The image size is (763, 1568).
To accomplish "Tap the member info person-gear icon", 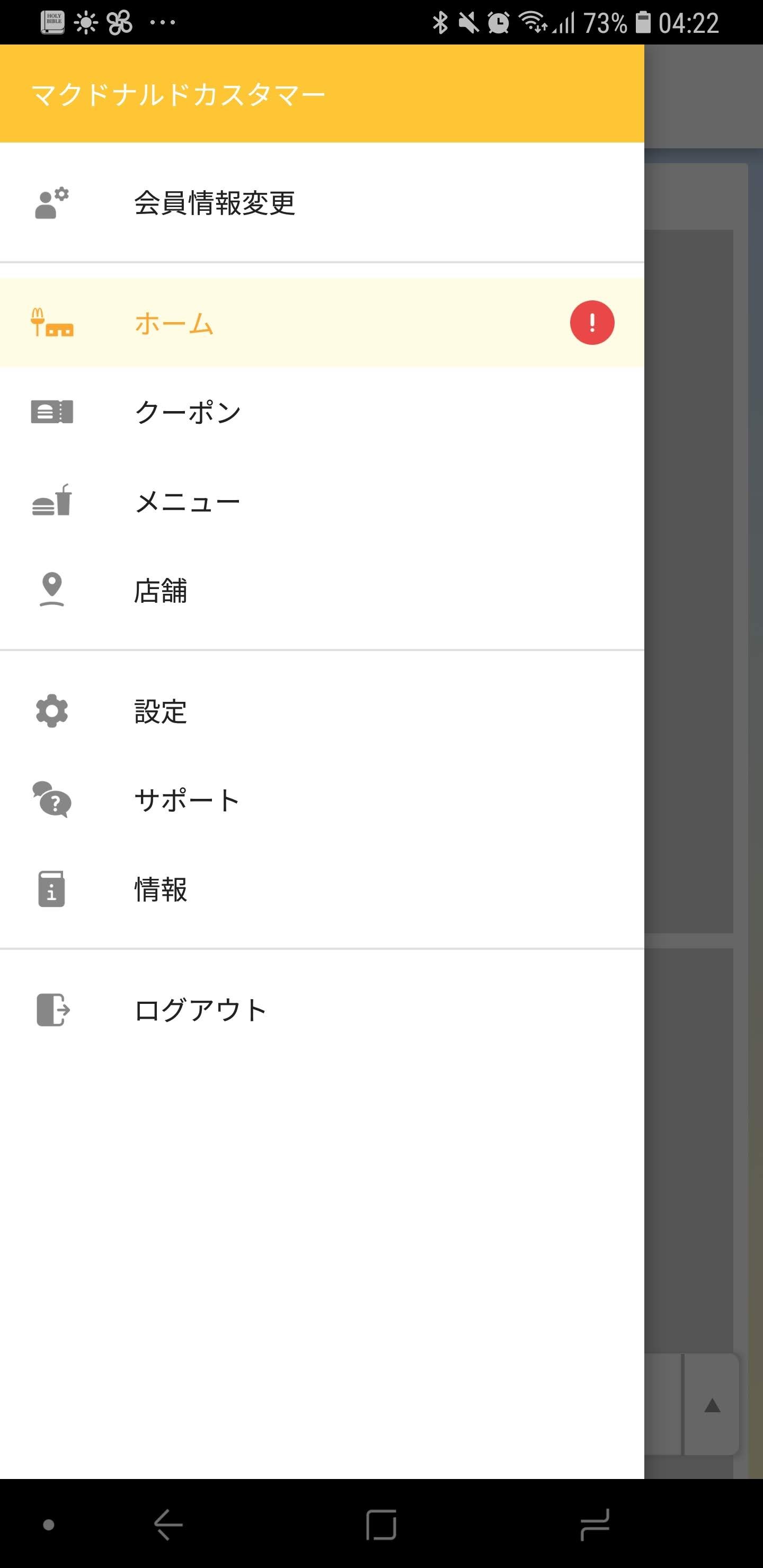I will (x=52, y=203).
